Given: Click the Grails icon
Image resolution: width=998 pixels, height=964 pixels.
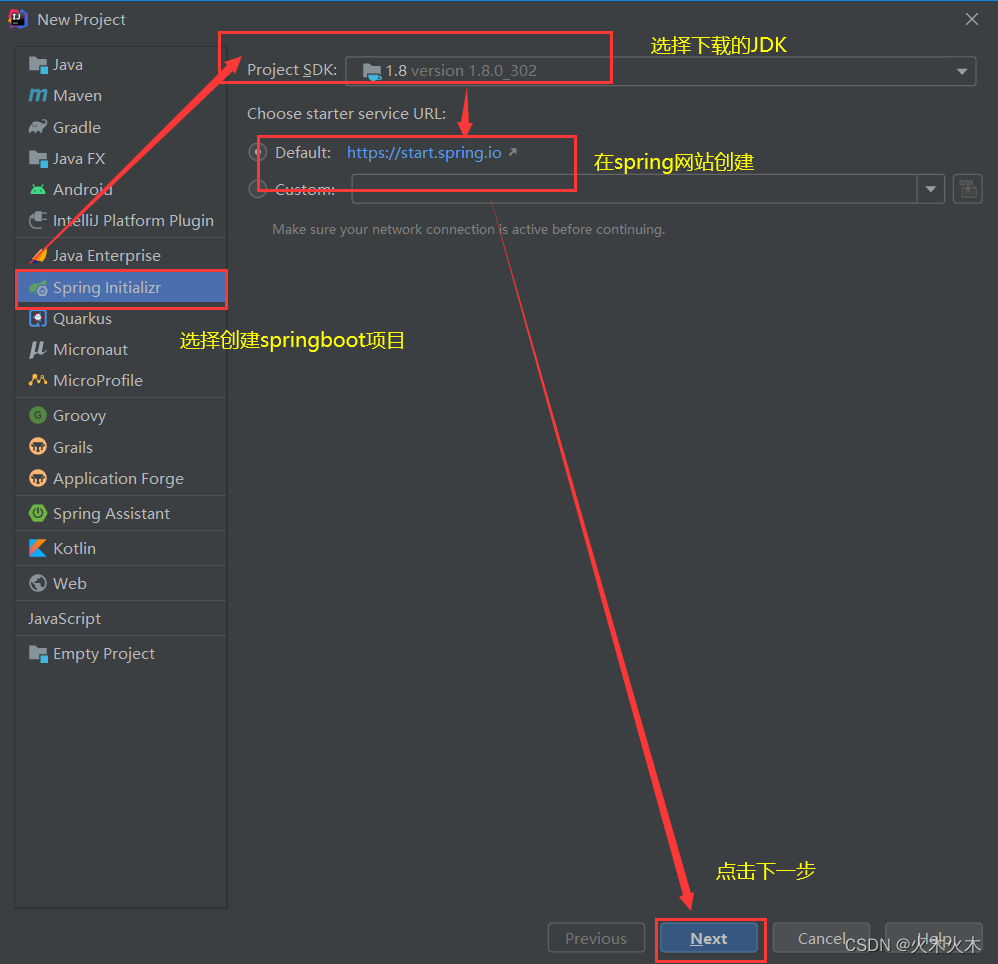Looking at the screenshot, I should coord(38,447).
